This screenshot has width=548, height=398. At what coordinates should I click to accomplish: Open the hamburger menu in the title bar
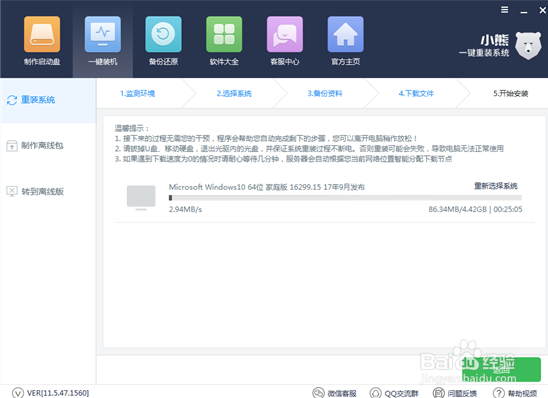[504, 10]
